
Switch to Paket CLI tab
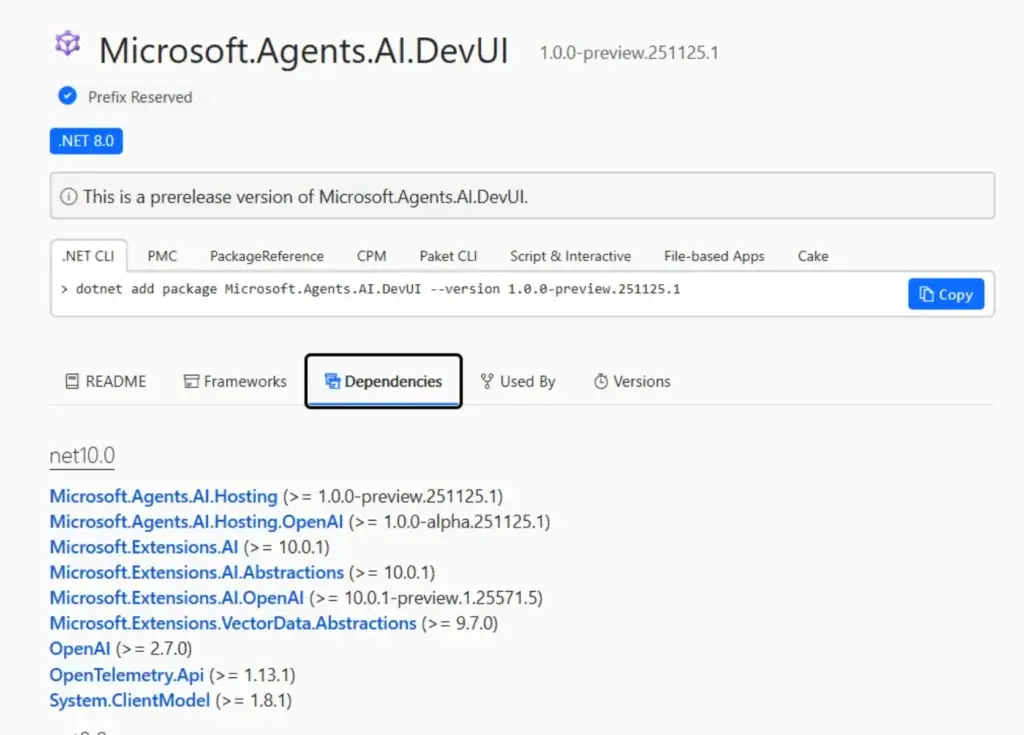coord(448,256)
